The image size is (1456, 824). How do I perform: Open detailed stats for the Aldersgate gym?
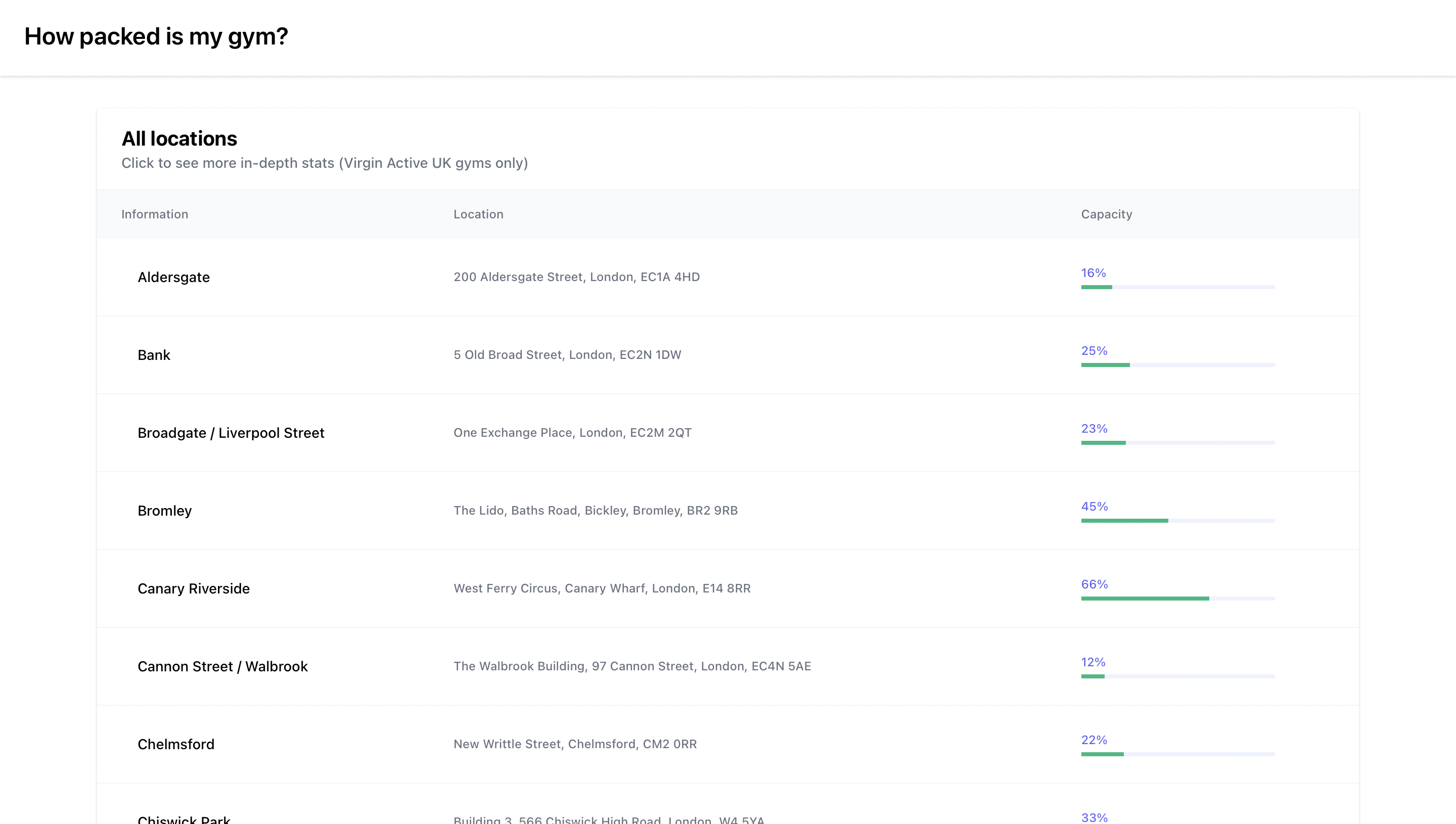(174, 278)
